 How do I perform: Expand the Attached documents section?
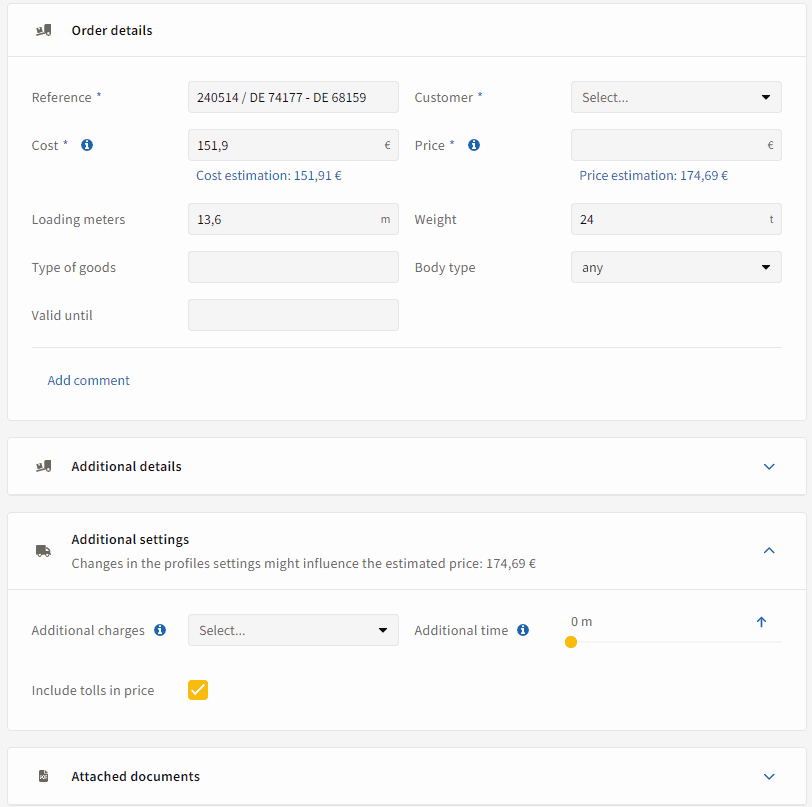[769, 776]
